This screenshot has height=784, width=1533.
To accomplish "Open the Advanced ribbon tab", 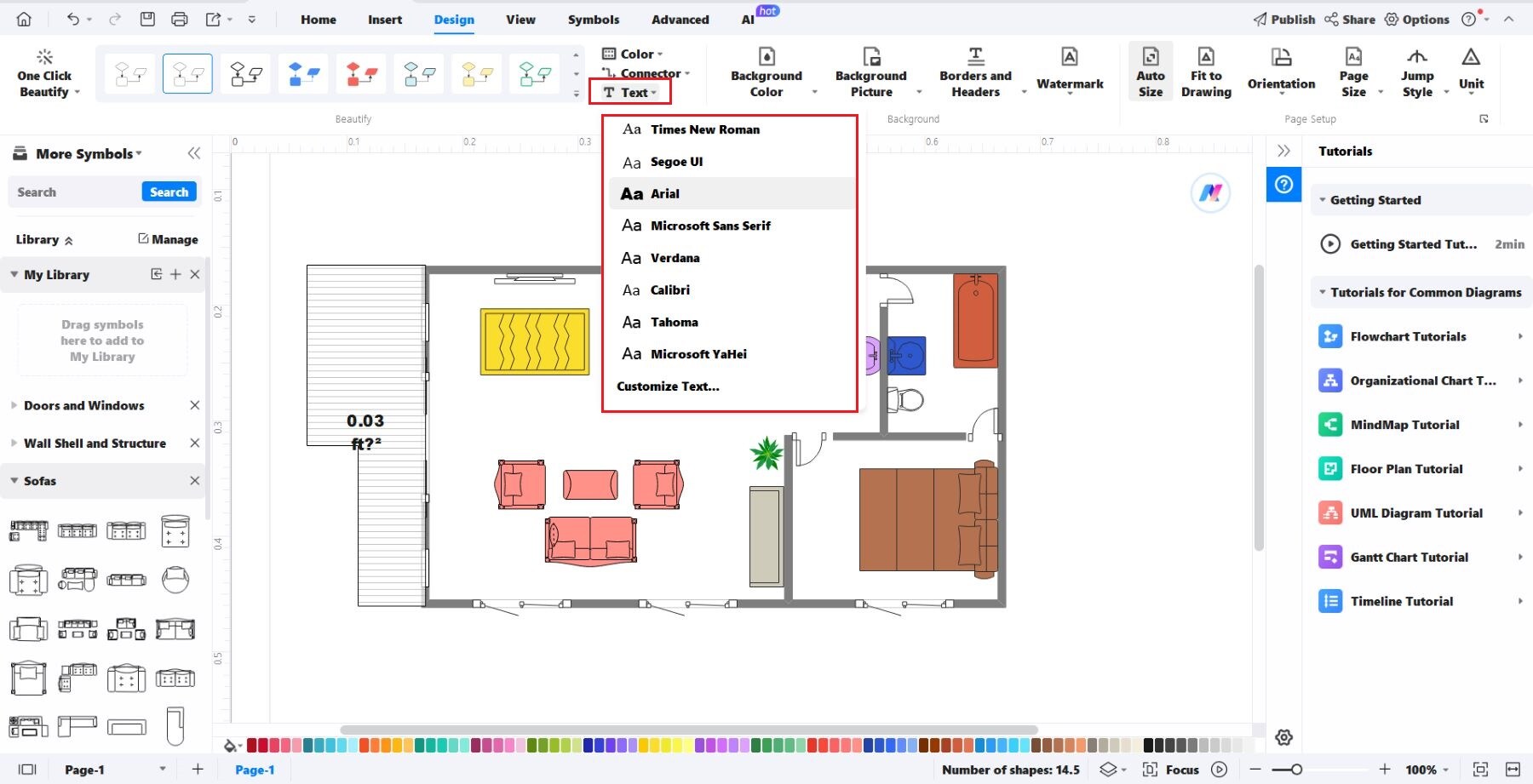I will coord(680,20).
